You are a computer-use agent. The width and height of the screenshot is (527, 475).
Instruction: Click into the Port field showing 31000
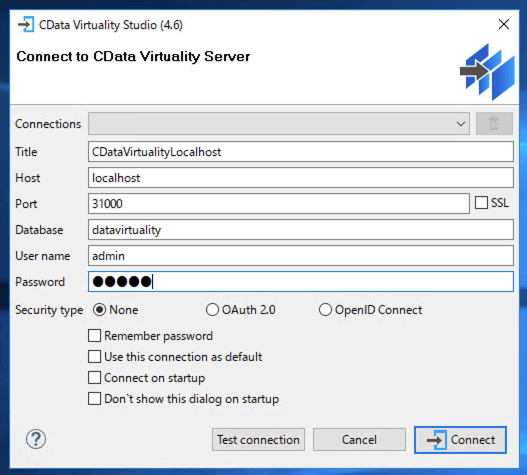point(279,203)
